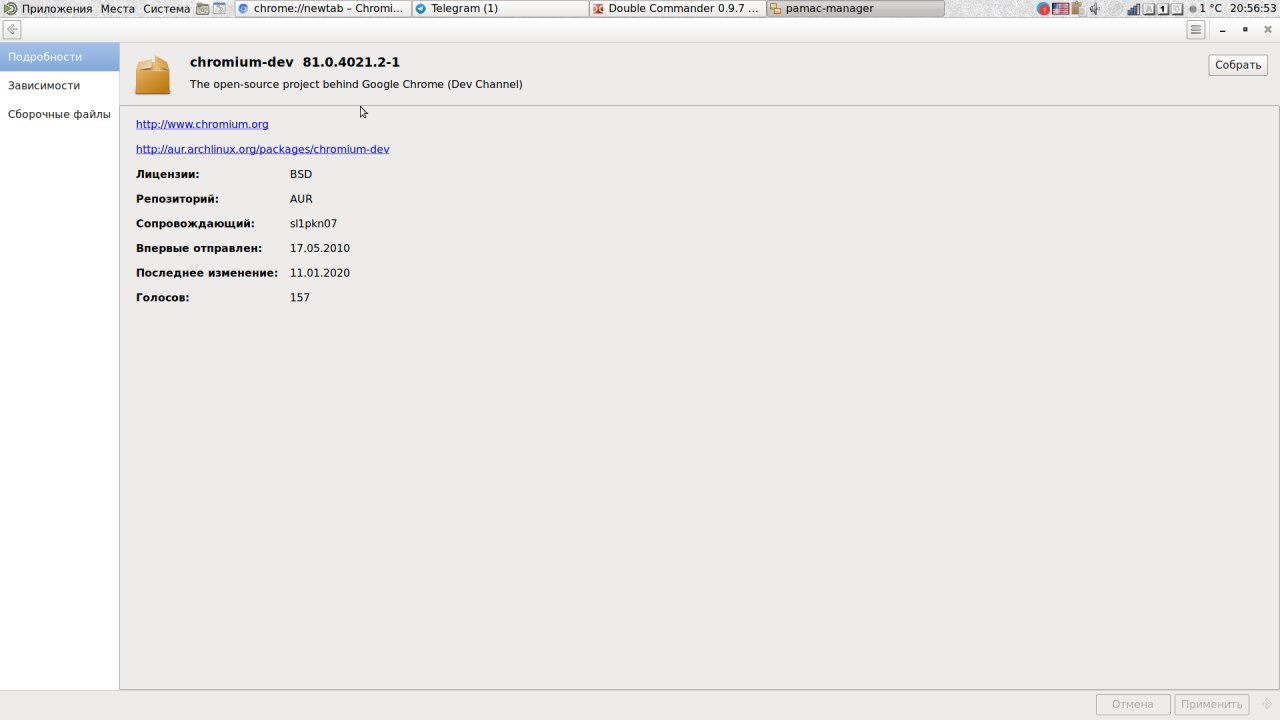Open the pamac hamburger menu
Viewport: 1280px width, 720px height.
pyautogui.click(x=1195, y=29)
